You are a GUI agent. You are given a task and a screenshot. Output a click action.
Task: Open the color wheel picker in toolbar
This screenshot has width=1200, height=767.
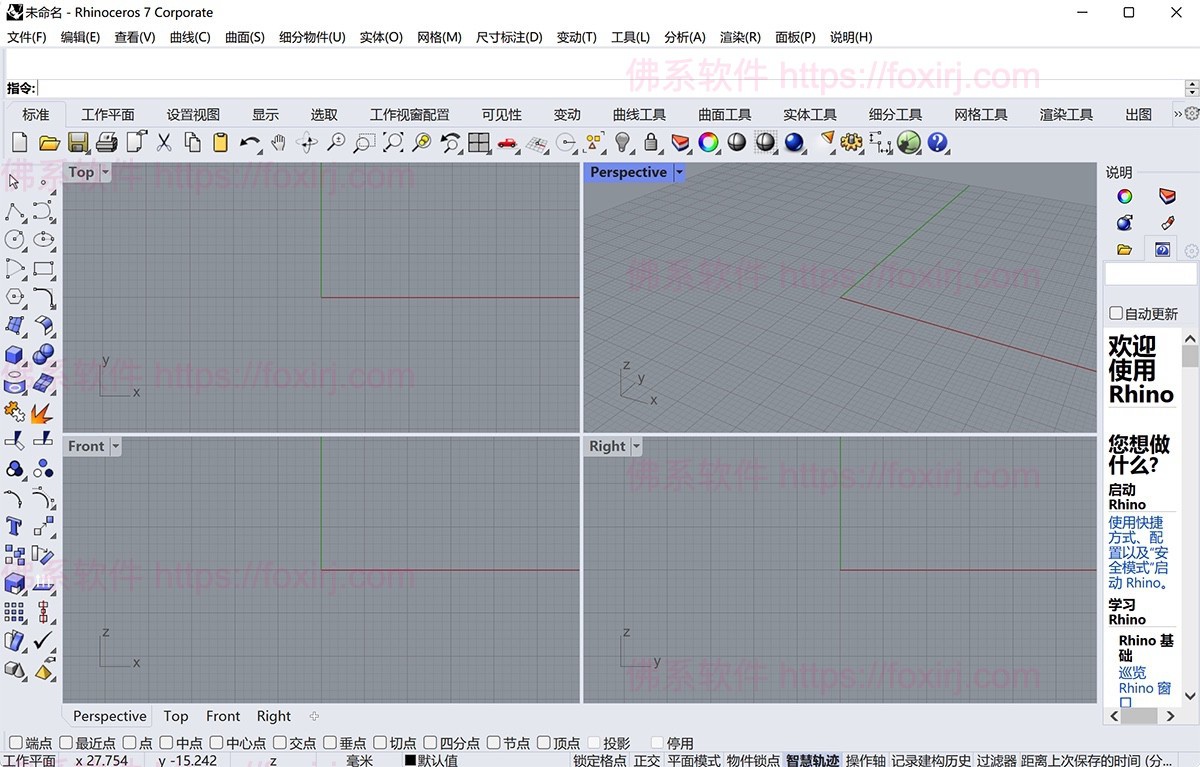tap(708, 143)
